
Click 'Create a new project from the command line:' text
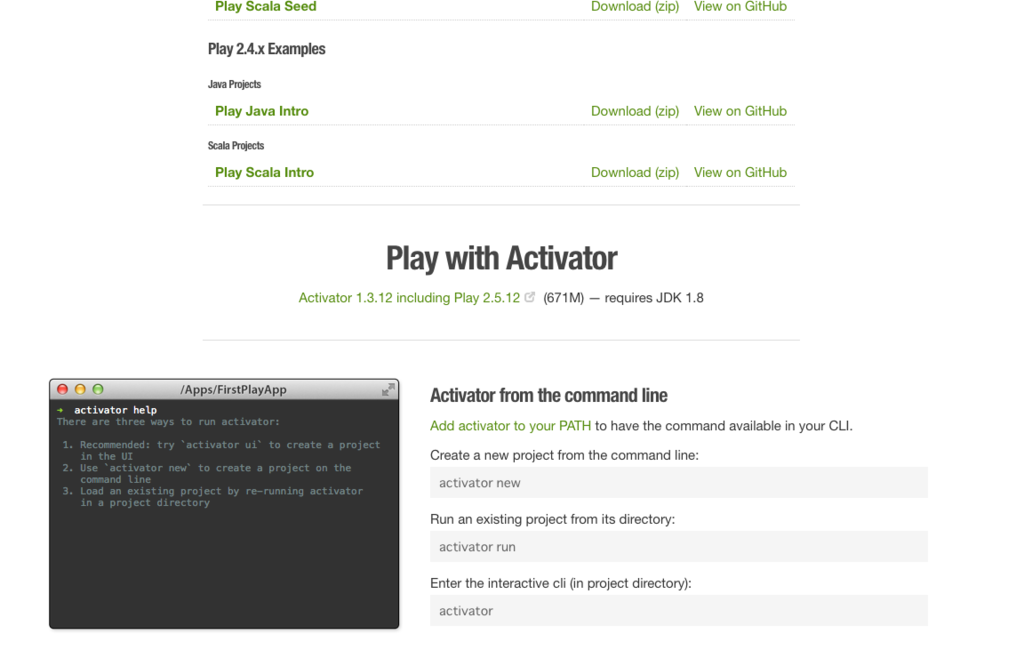click(564, 455)
